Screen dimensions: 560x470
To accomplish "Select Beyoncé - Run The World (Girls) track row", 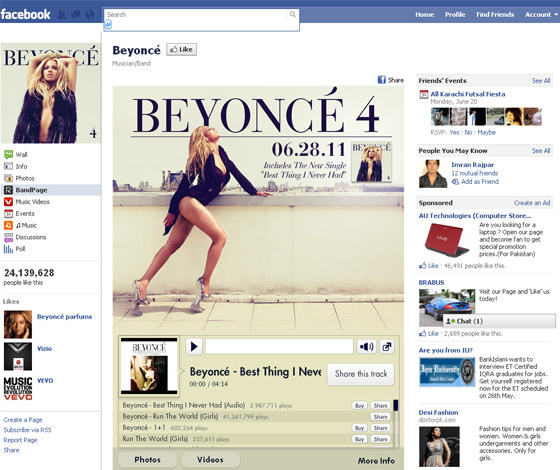I will tap(256, 416).
